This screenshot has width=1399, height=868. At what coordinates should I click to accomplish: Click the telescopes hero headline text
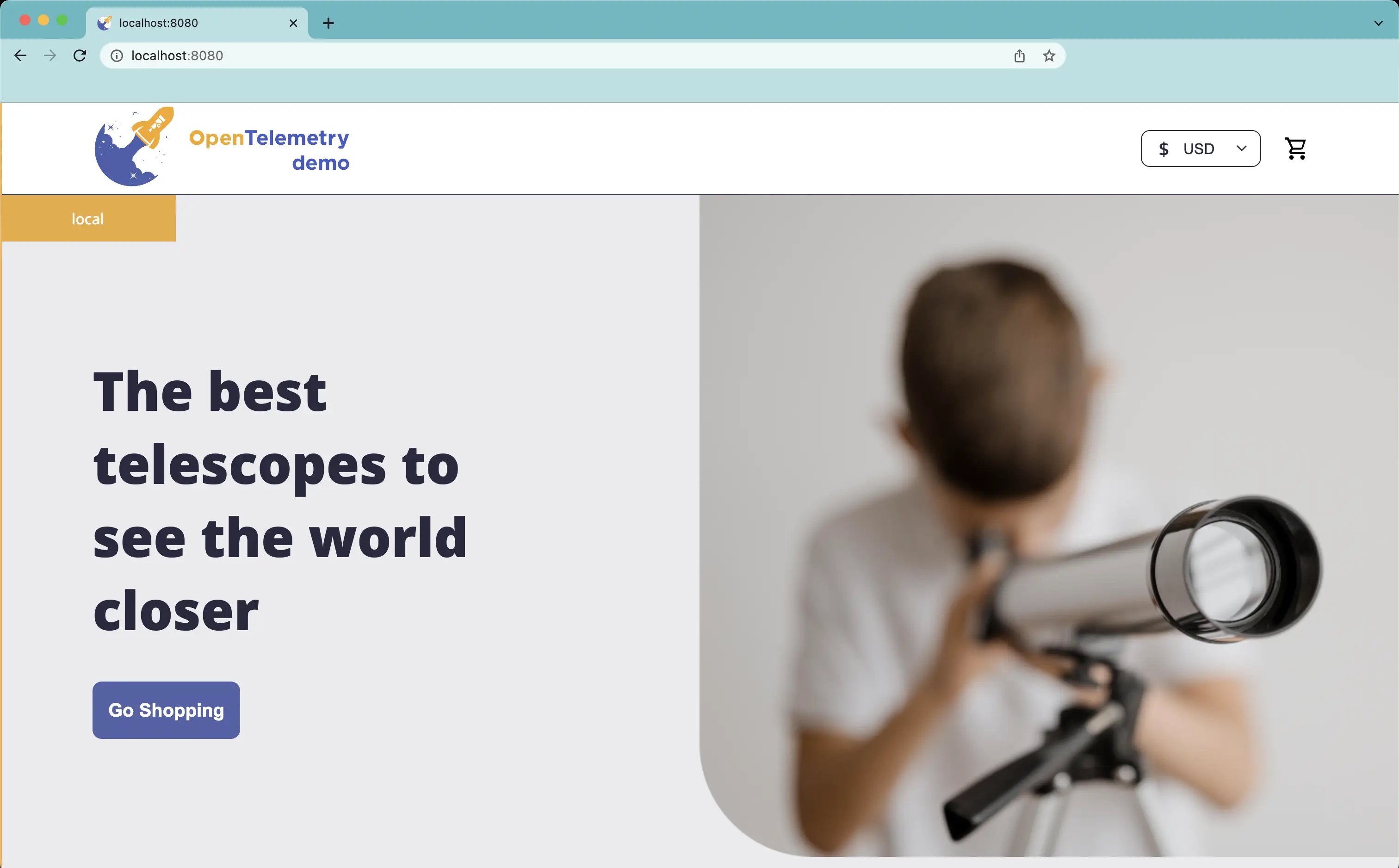[280, 501]
